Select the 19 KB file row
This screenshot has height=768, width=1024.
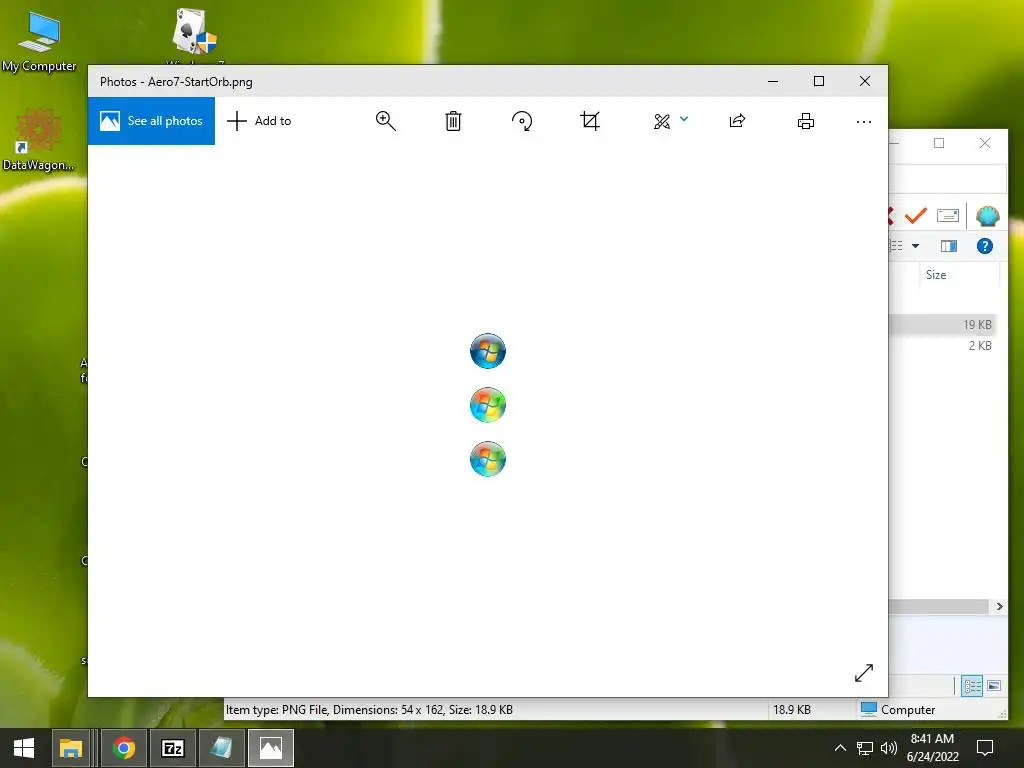[942, 325]
